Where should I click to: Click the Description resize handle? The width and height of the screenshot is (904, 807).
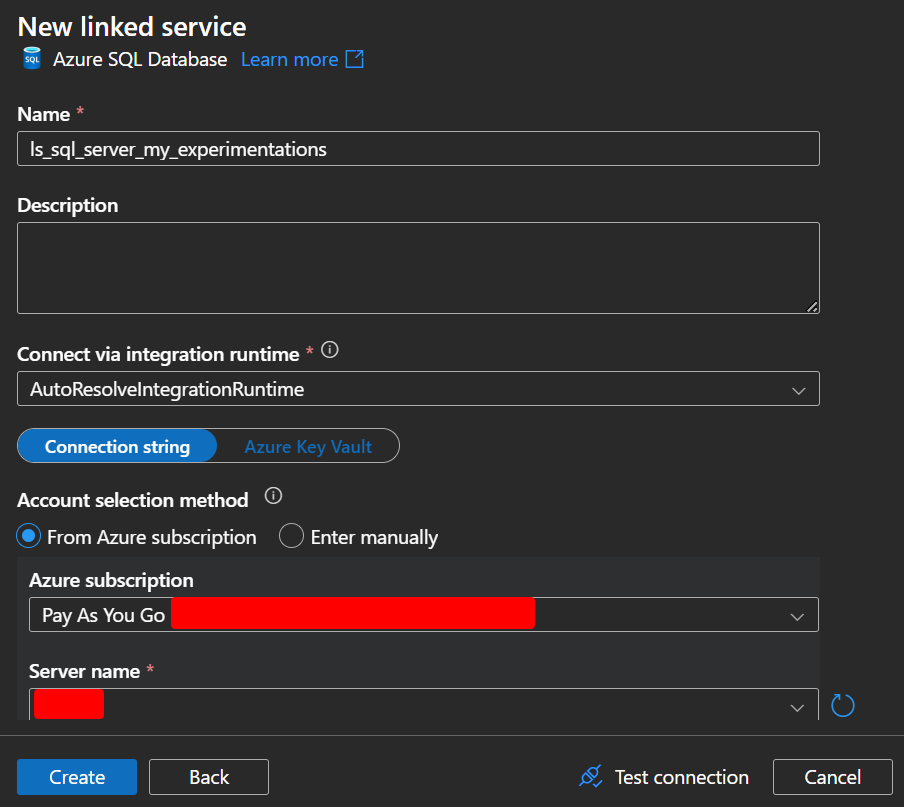[812, 307]
